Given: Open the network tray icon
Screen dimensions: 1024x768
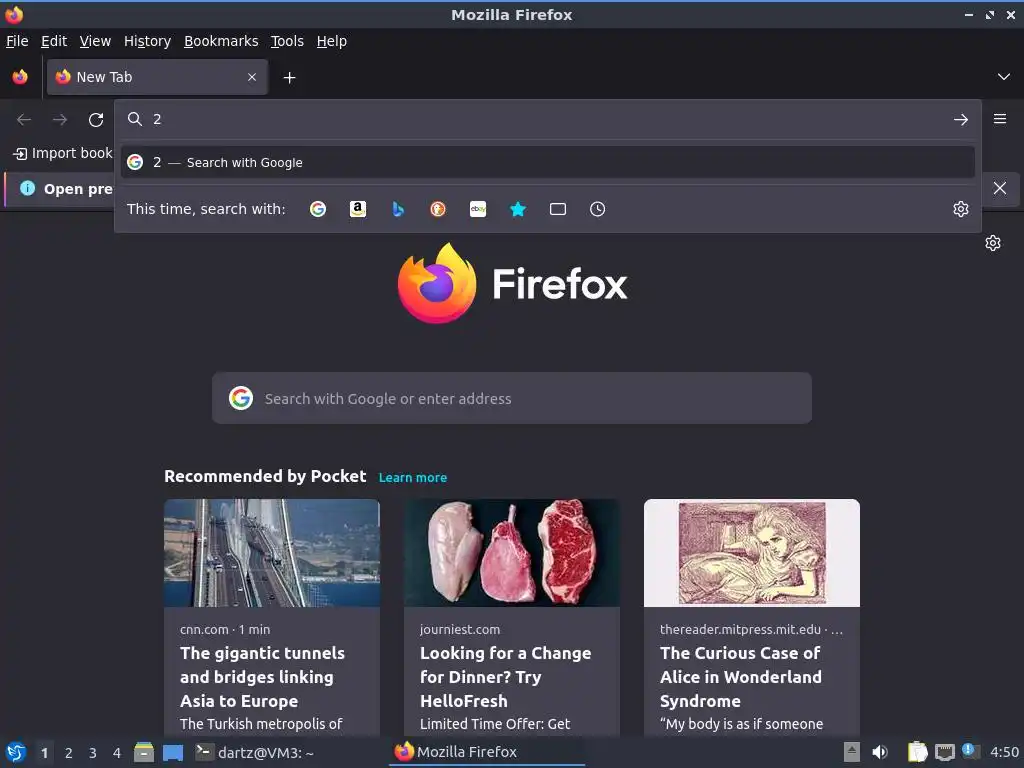Looking at the screenshot, I should [944, 752].
